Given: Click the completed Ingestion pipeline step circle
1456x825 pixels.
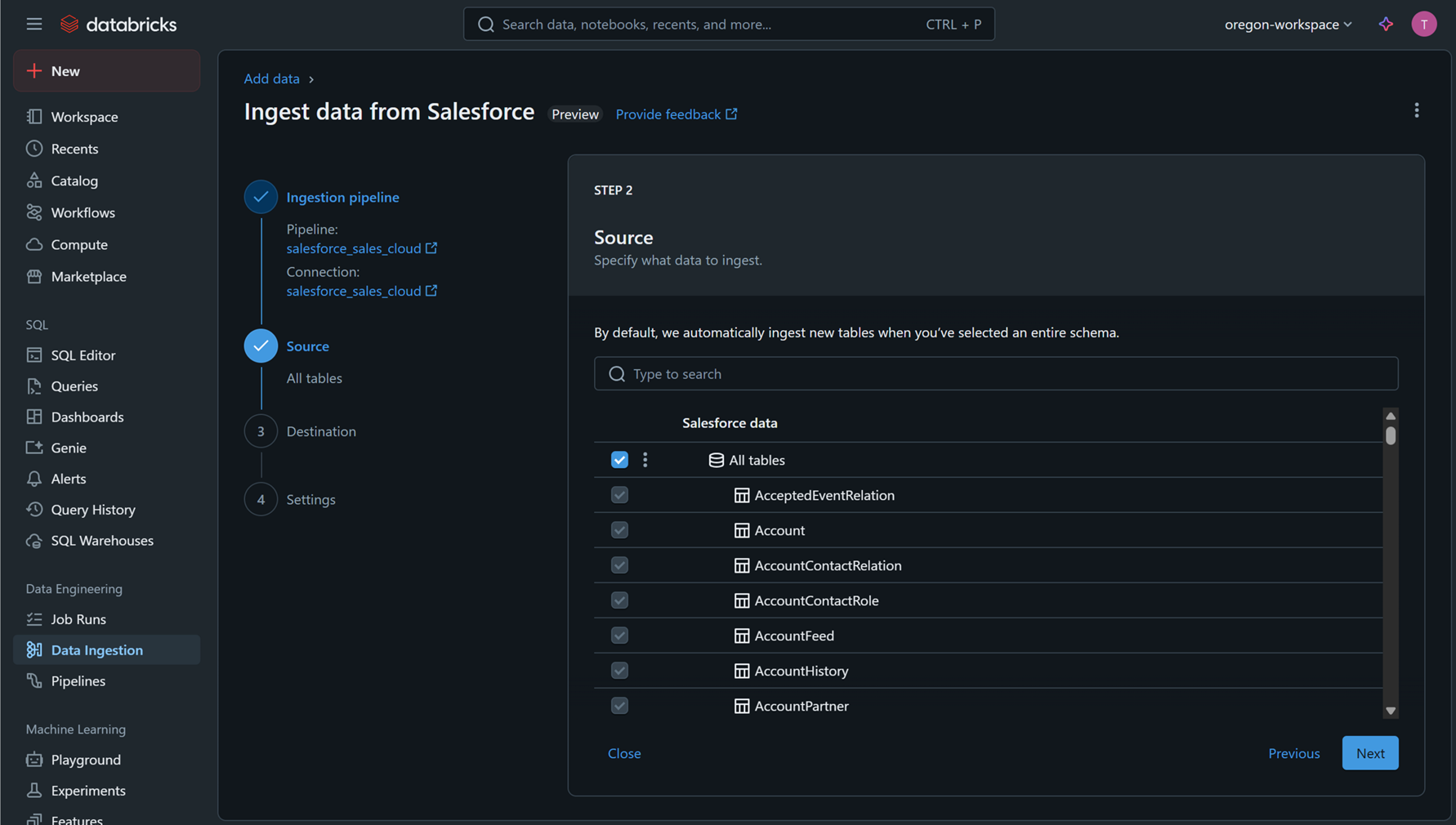Looking at the screenshot, I should (x=261, y=197).
